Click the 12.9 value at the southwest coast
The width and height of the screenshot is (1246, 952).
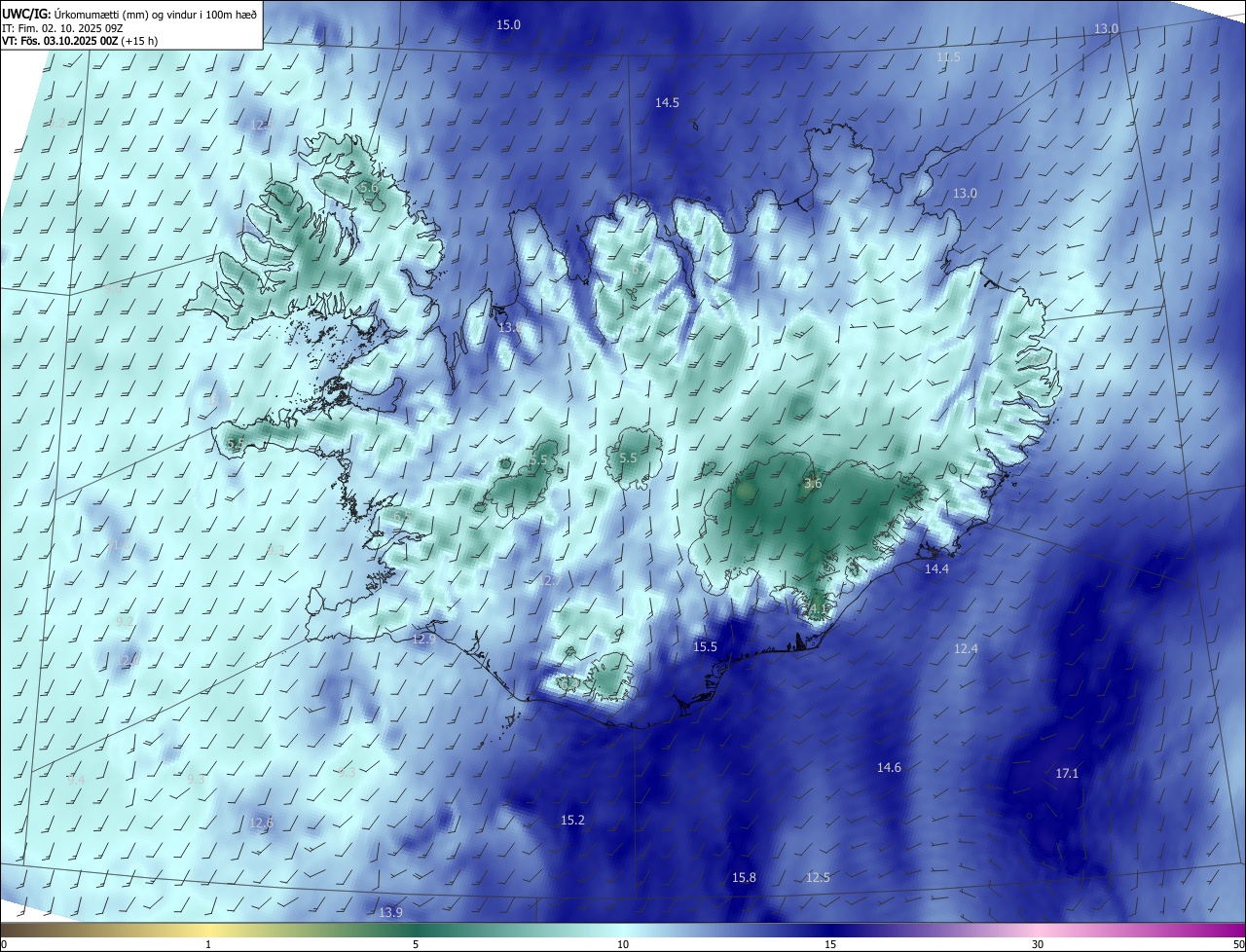coord(423,640)
